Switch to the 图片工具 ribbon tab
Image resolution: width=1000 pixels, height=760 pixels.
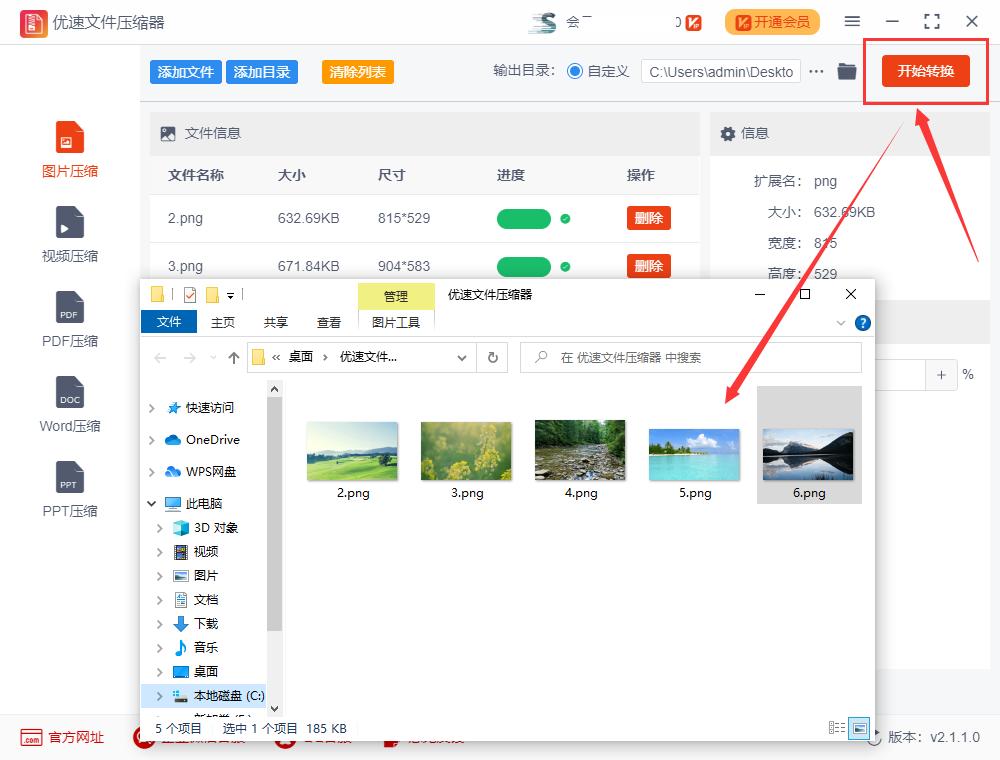396,322
